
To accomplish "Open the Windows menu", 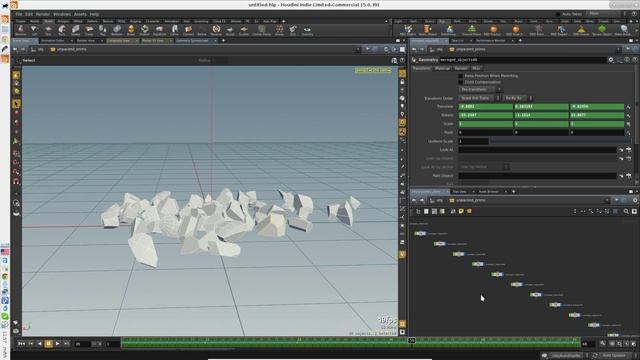I will [x=62, y=14].
